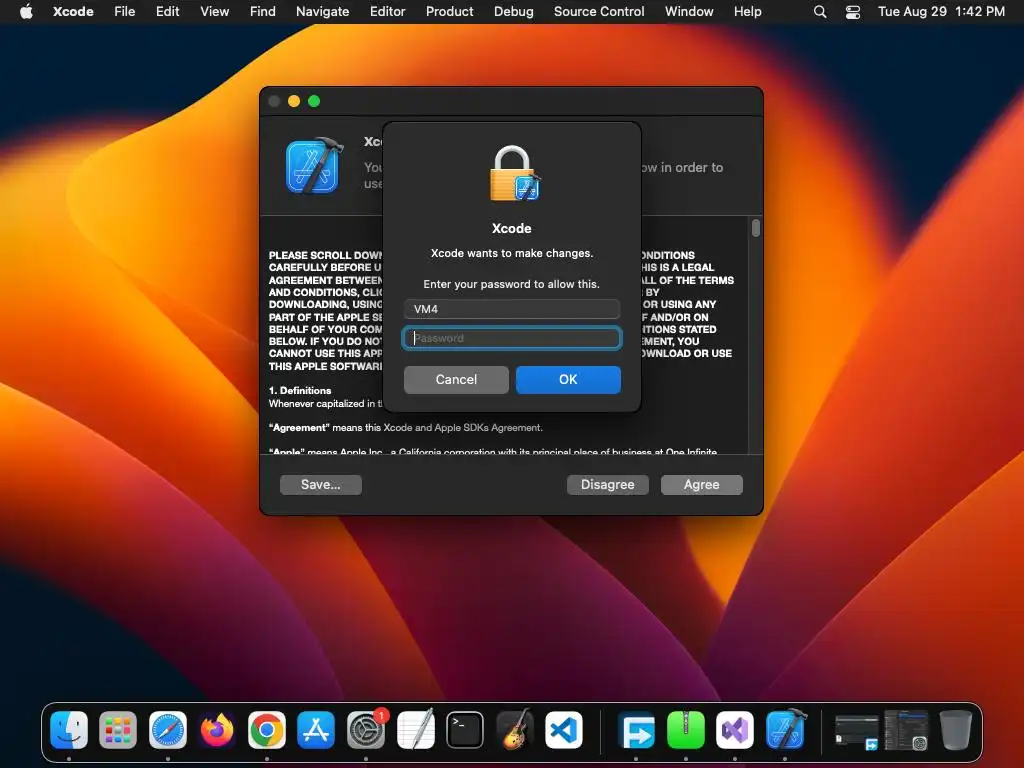The width and height of the screenshot is (1024, 768).
Task: Cancel the Xcode password prompt
Action: click(x=456, y=379)
